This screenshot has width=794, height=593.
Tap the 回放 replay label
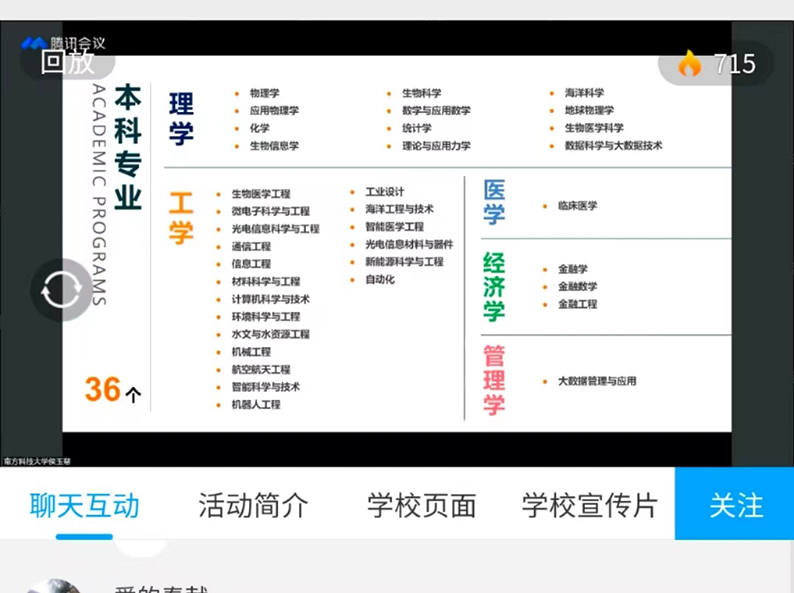pyautogui.click(x=67, y=62)
